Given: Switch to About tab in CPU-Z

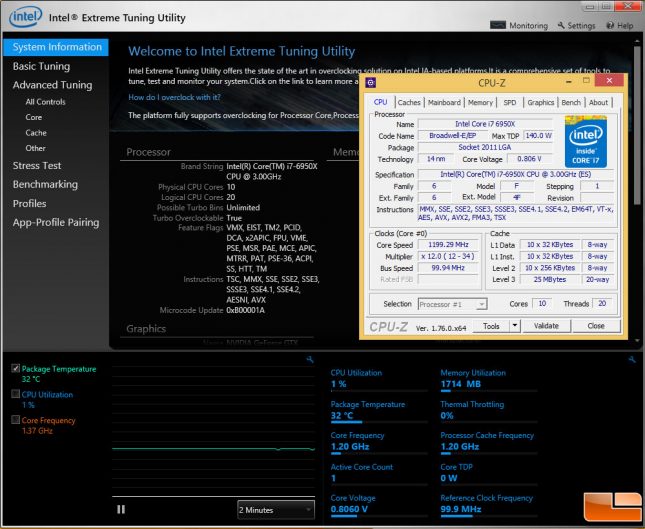Looking at the screenshot, I should click(x=598, y=102).
